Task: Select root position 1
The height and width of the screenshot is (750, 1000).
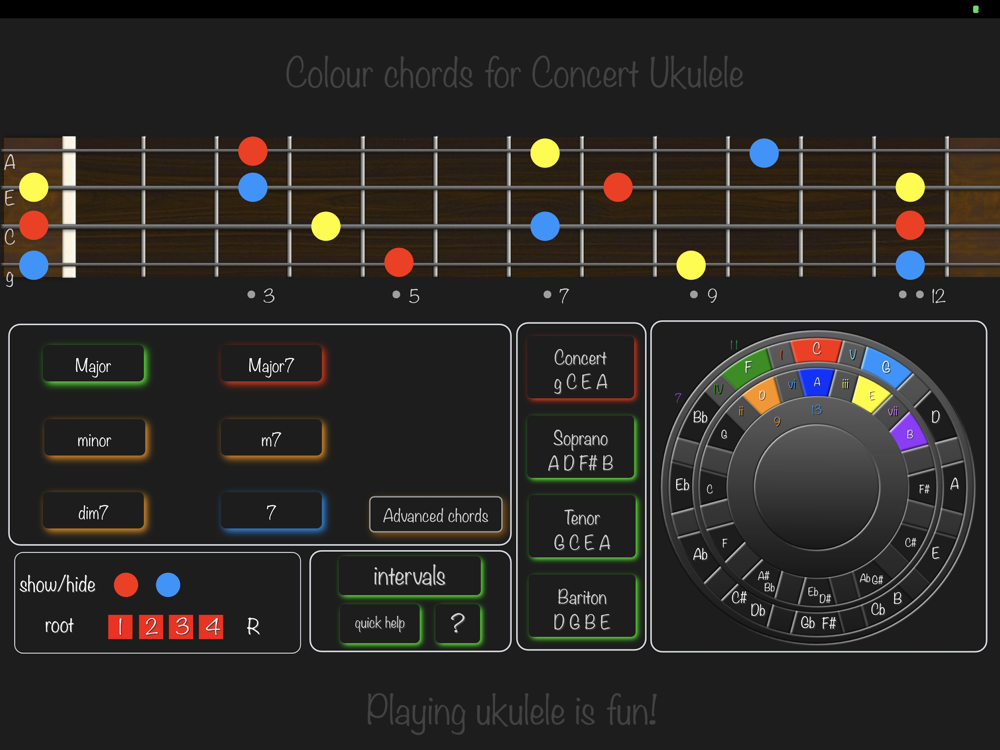Action: 120,627
